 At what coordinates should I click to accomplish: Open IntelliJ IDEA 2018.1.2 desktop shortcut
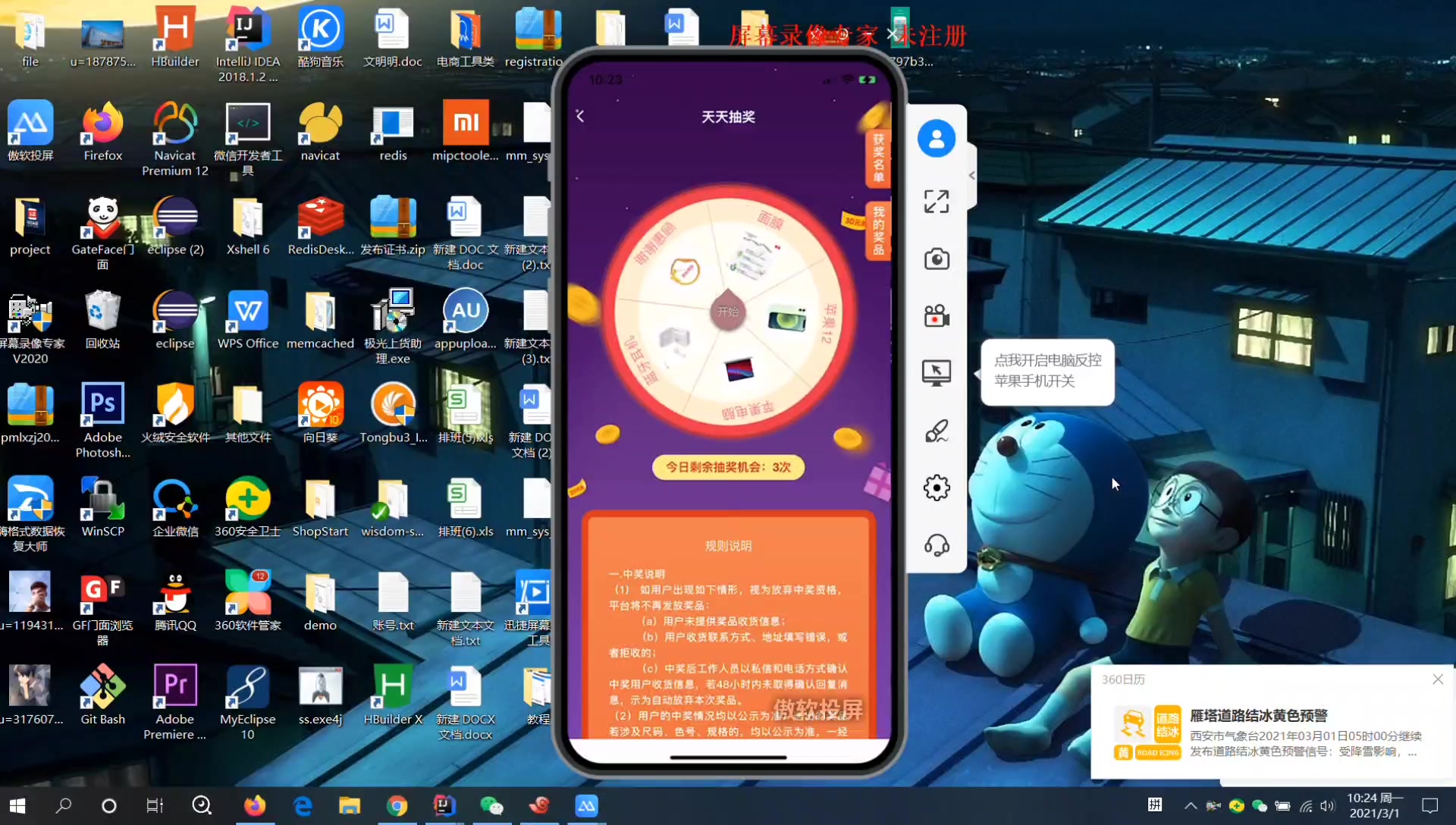coord(248,44)
